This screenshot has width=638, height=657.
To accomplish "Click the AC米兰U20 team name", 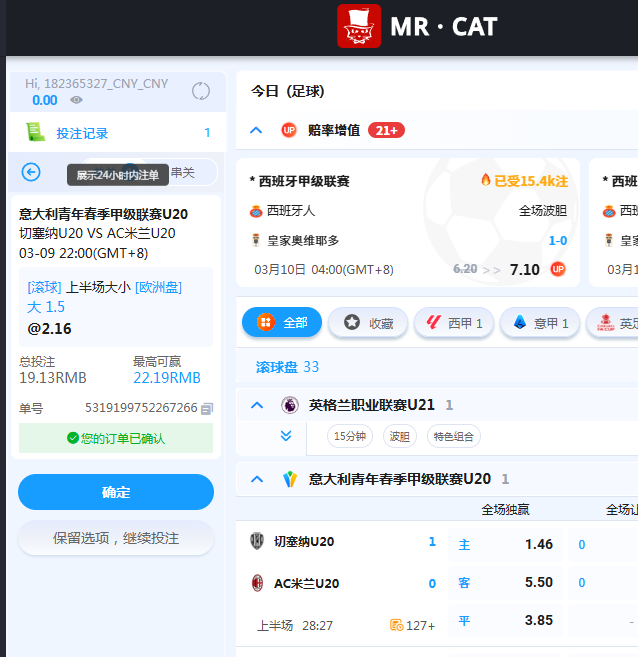I will [306, 583].
